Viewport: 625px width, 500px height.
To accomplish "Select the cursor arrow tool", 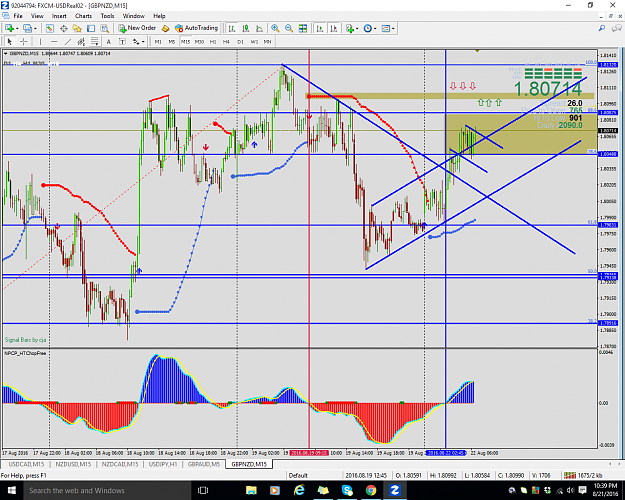I will point(10,41).
